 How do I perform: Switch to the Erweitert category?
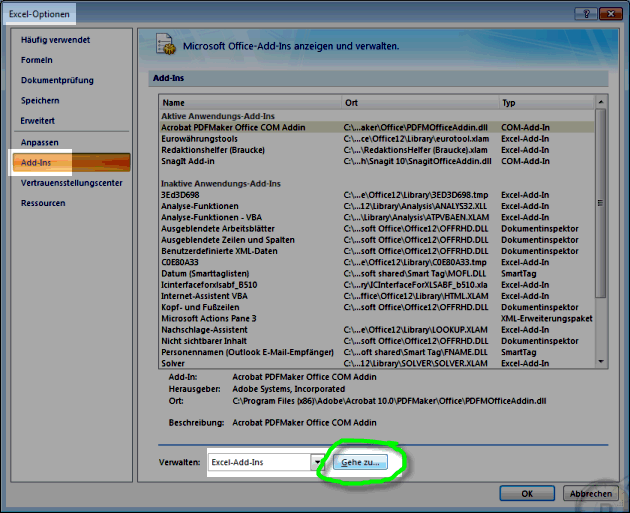click(x=37, y=121)
